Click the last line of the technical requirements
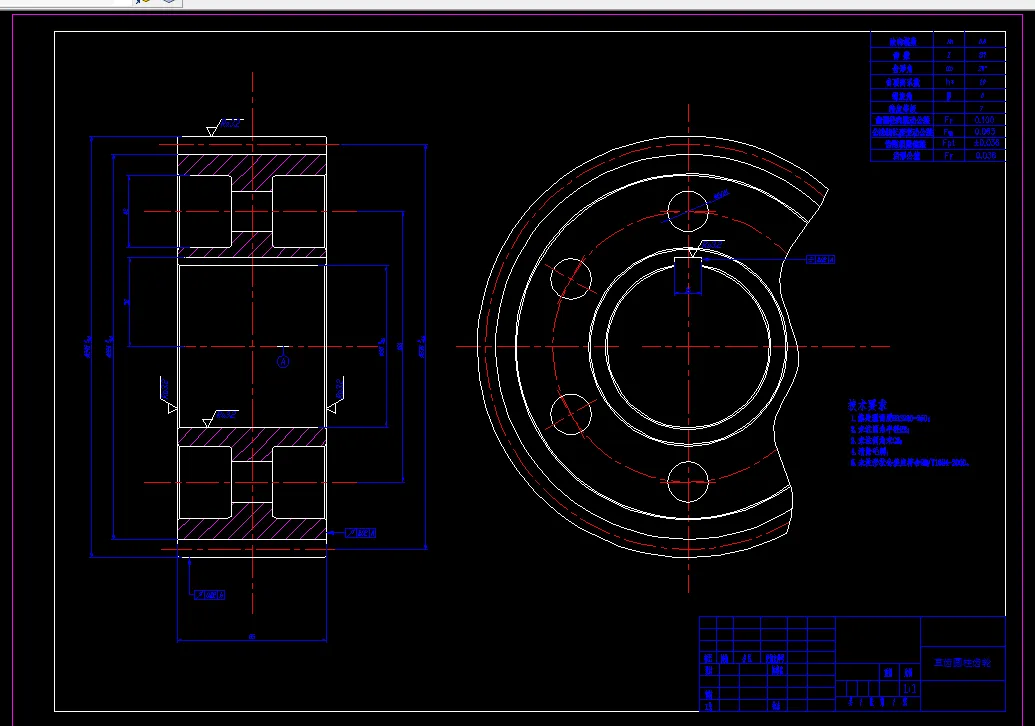Screen dimensions: 1035x726 (910, 463)
